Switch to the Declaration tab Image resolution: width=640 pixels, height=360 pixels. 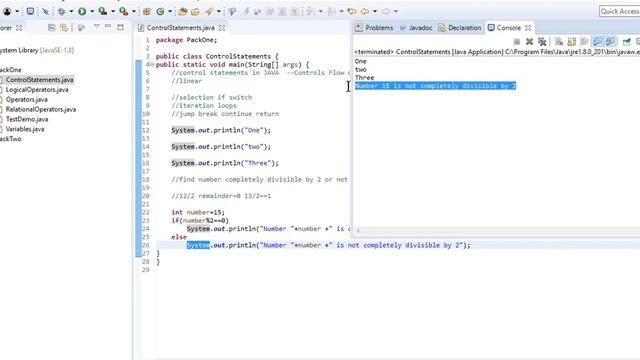460,27
